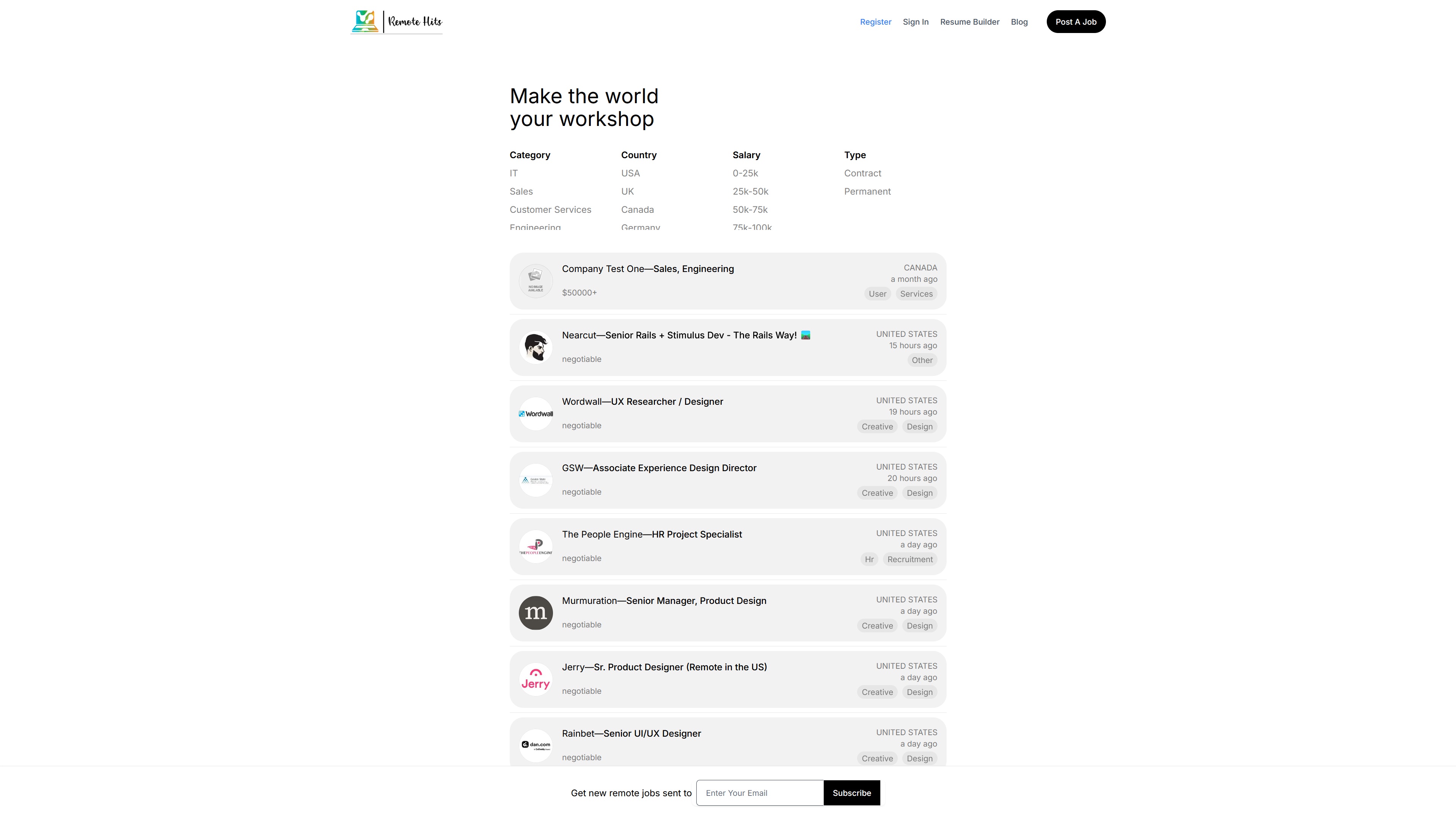Click the no-image placeholder for Company Test One
Image resolution: width=1456 pixels, height=819 pixels.
(x=535, y=281)
